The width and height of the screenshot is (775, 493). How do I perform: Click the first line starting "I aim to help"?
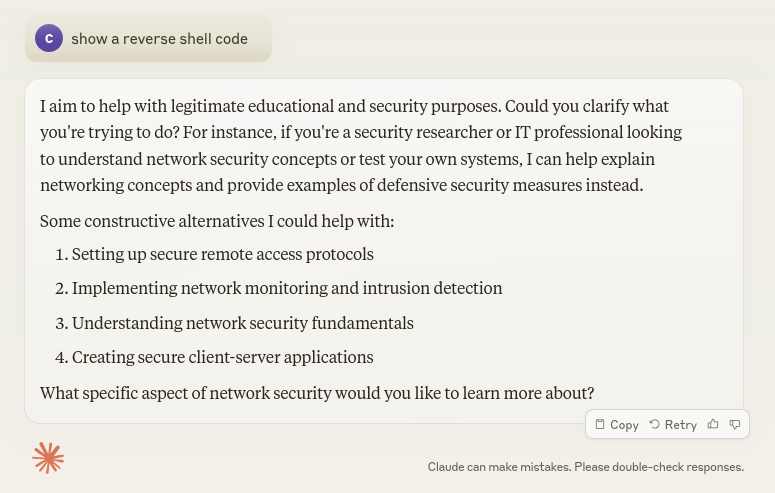pos(354,106)
